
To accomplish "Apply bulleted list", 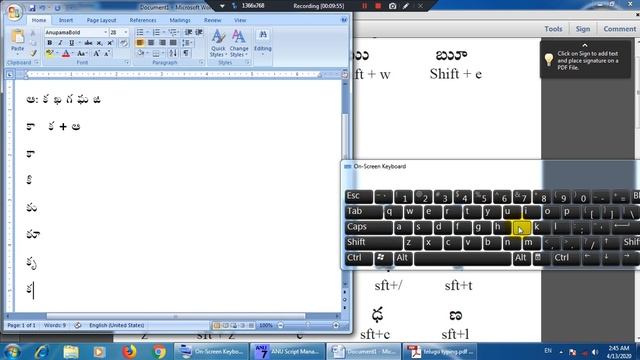I will click(140, 32).
